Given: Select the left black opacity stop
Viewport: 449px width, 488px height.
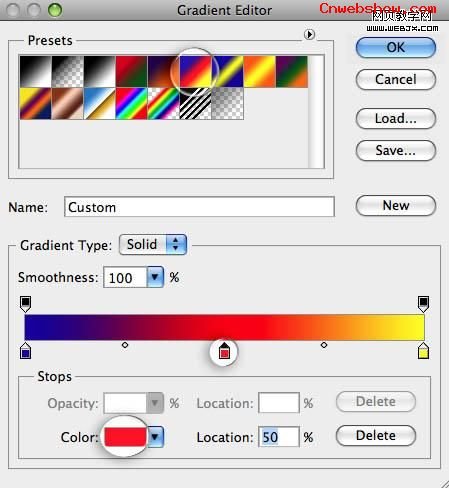Looking at the screenshot, I should click(26, 304).
